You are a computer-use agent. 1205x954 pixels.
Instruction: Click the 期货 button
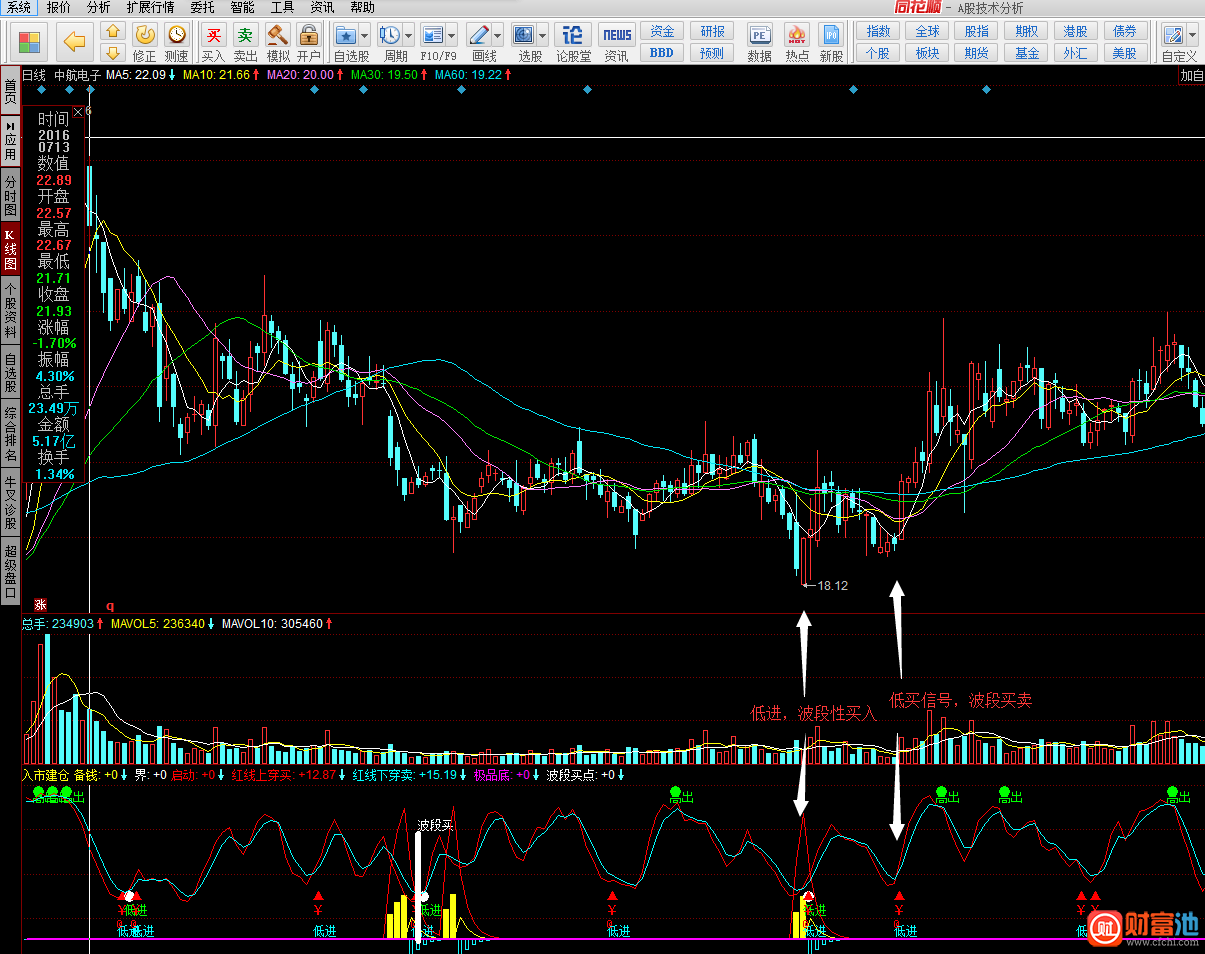[x=977, y=53]
